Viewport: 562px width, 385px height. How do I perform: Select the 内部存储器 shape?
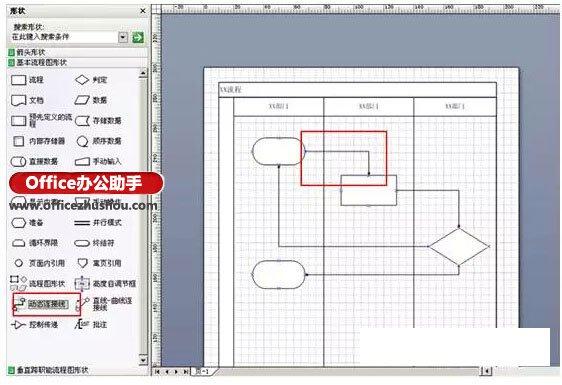pos(38,141)
